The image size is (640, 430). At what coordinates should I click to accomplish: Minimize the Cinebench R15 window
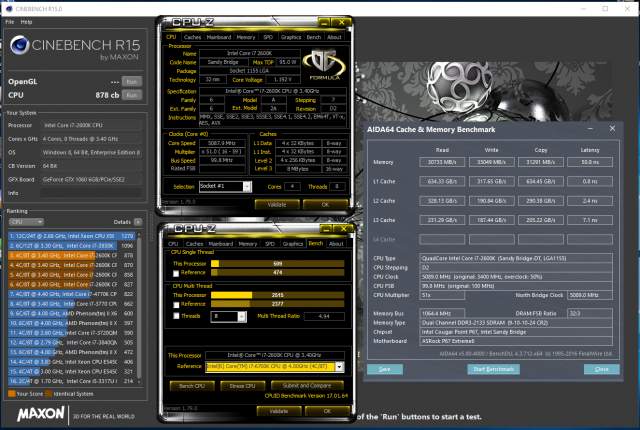[x=584, y=9]
